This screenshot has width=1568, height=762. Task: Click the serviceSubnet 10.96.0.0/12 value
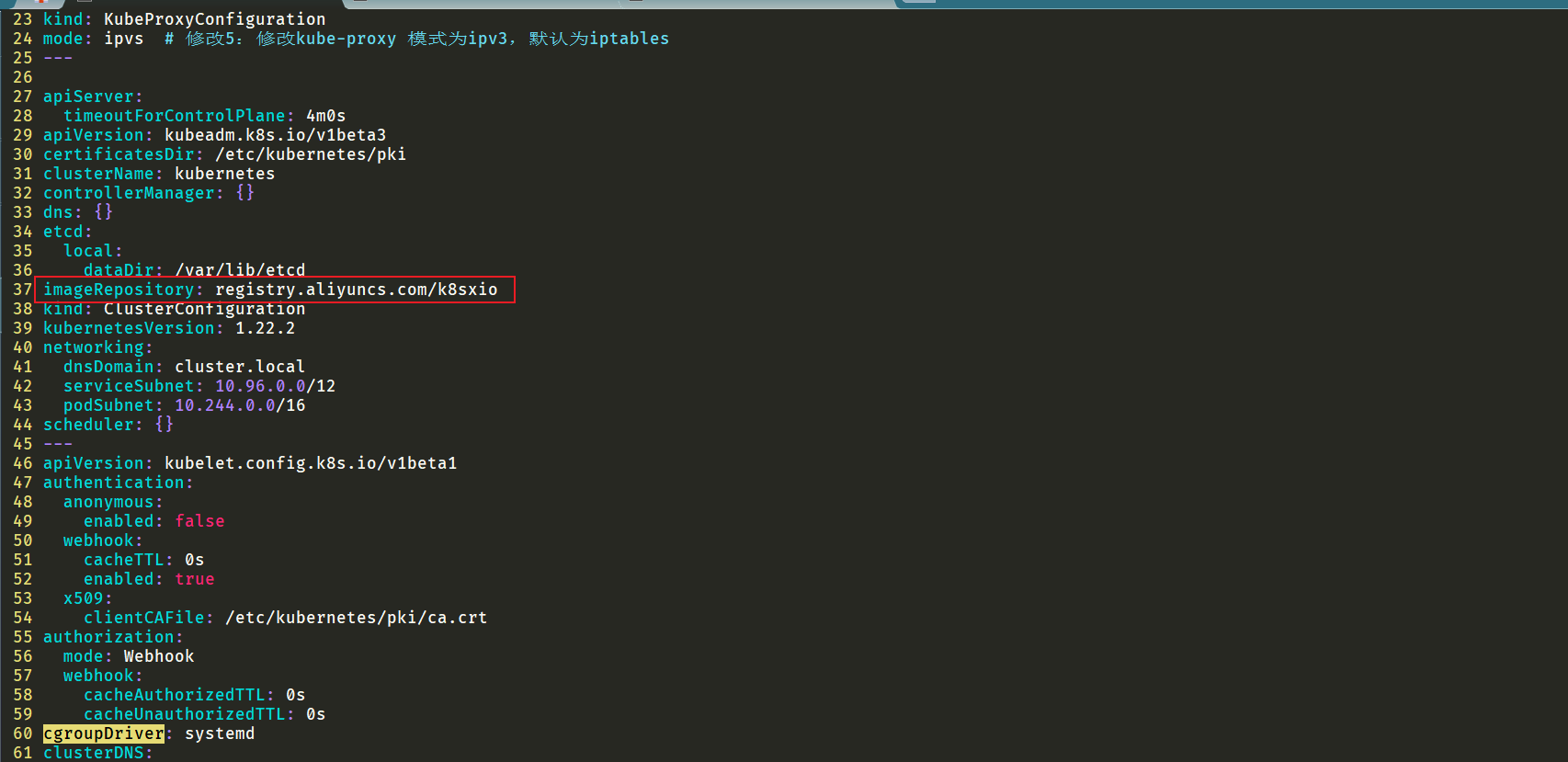pyautogui.click(x=276, y=386)
